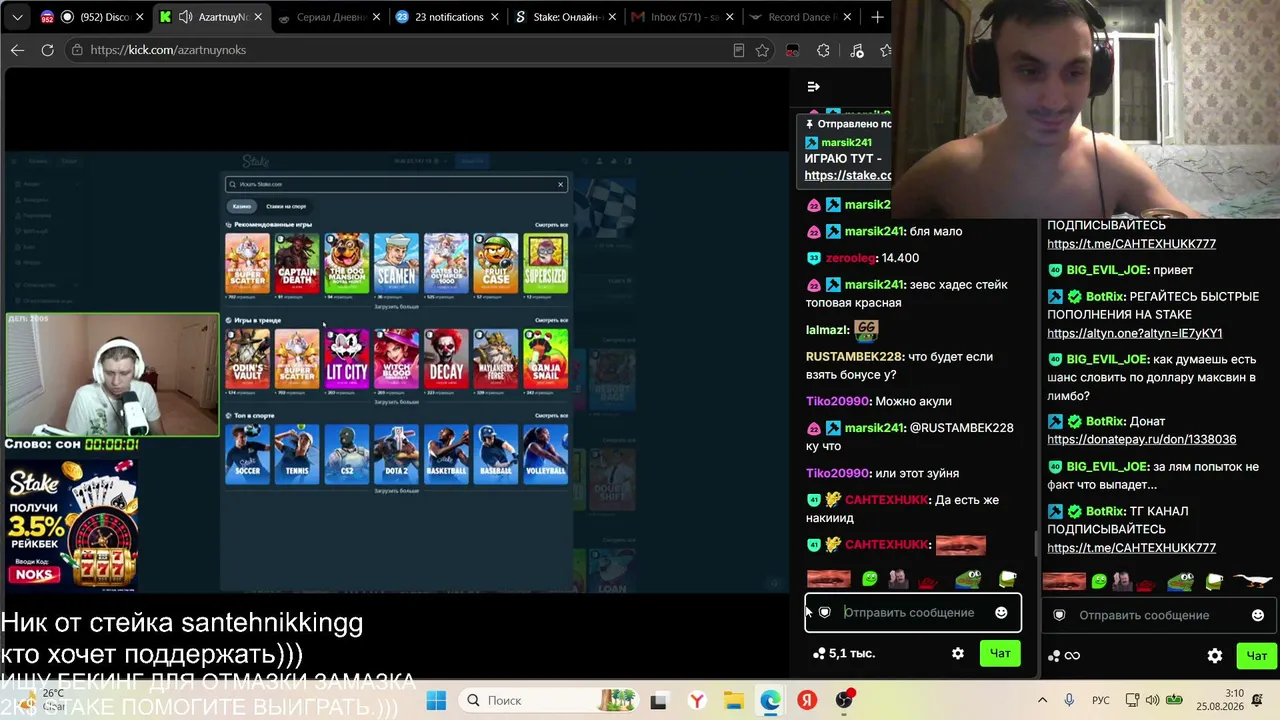Open the Stake: Онлайн browser tab
The image size is (1280, 720).
pyautogui.click(x=560, y=17)
